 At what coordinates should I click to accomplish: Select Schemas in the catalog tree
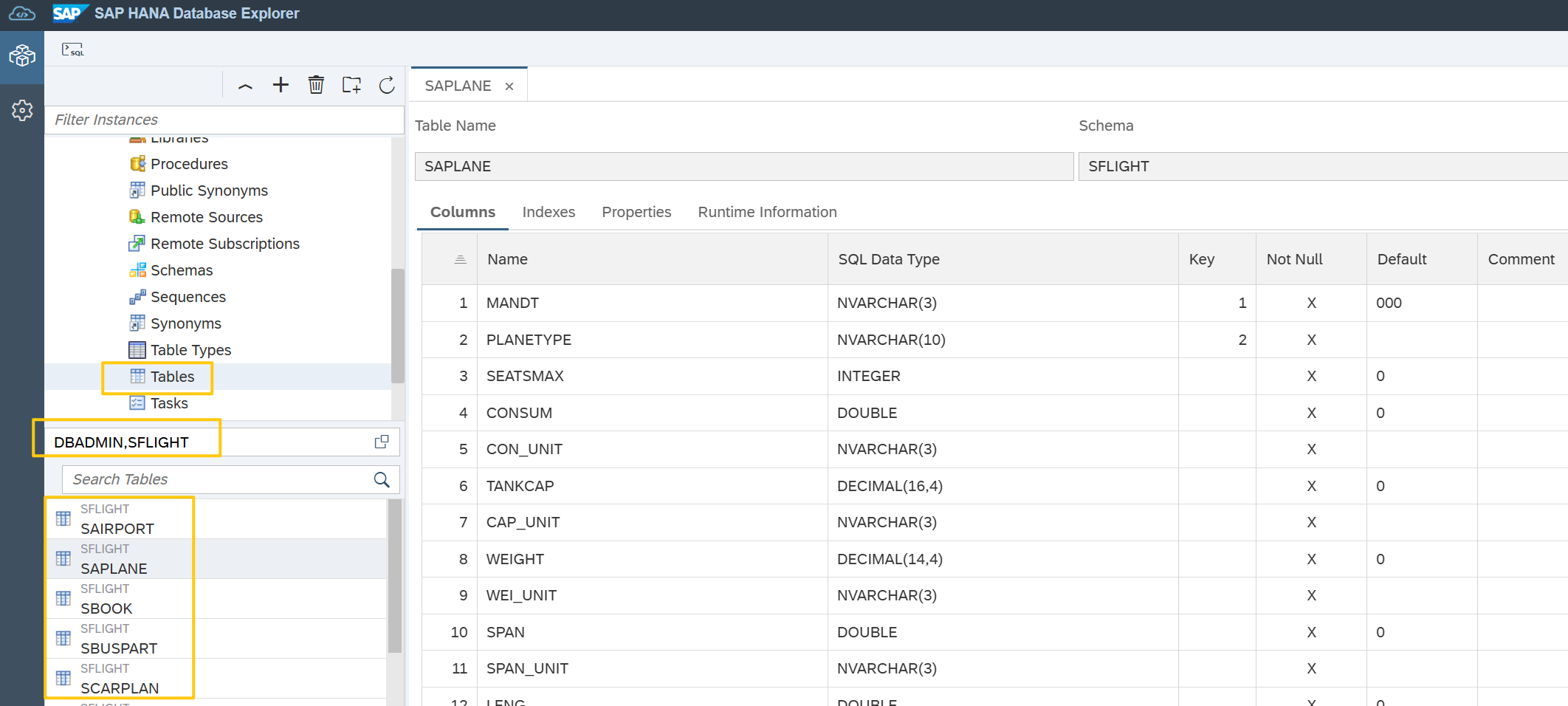click(x=182, y=270)
